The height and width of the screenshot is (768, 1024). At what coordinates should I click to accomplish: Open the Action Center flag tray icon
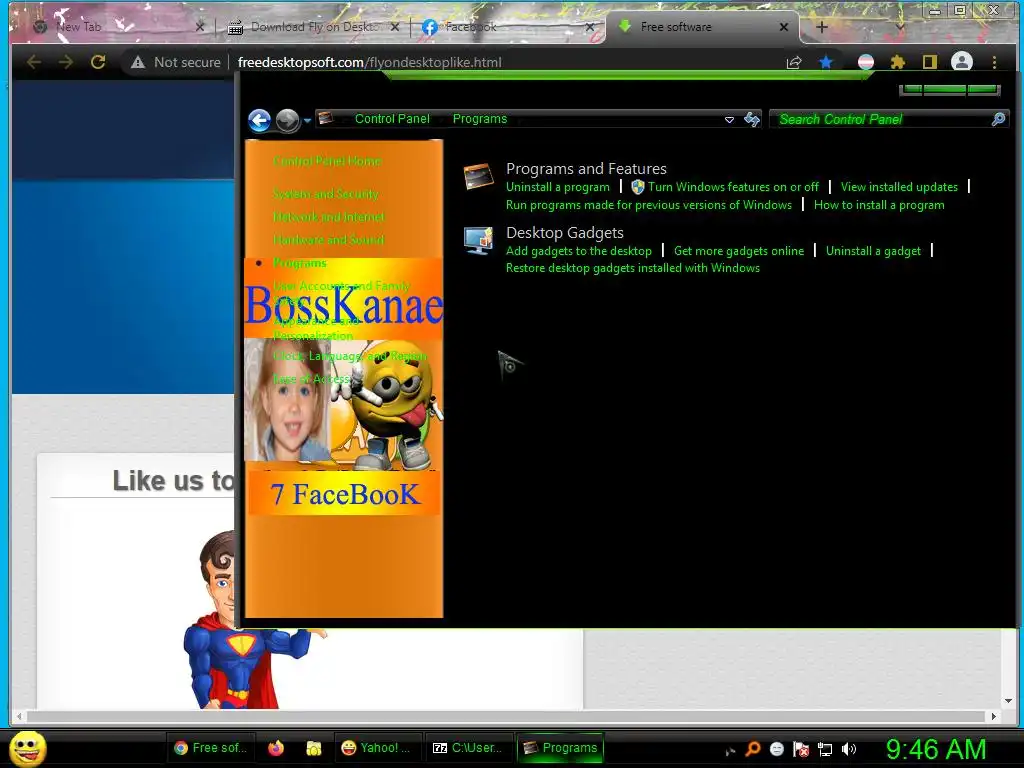(801, 749)
